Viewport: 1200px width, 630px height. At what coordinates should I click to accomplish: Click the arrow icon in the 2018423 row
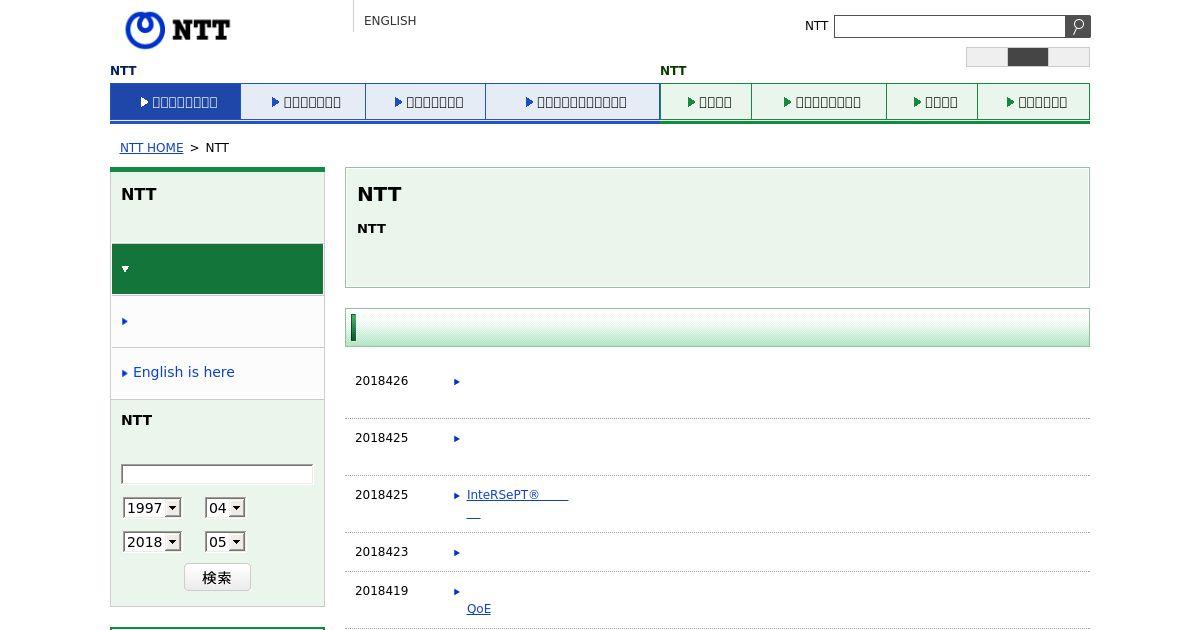[457, 553]
